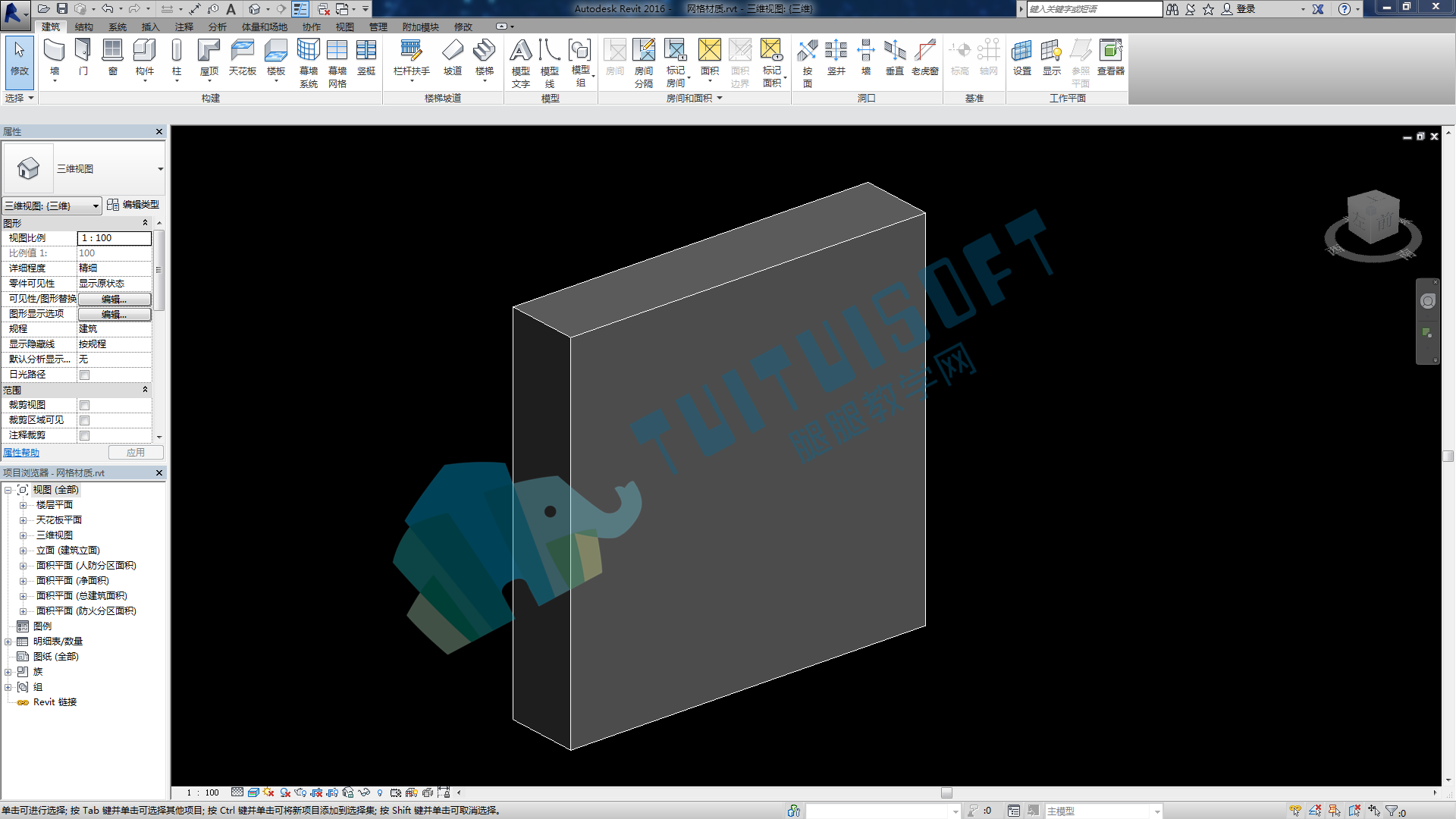Image resolution: width=1456 pixels, height=819 pixels.
Task: Toggle the Sun Path (日光路径) checkbox
Action: tap(85, 375)
